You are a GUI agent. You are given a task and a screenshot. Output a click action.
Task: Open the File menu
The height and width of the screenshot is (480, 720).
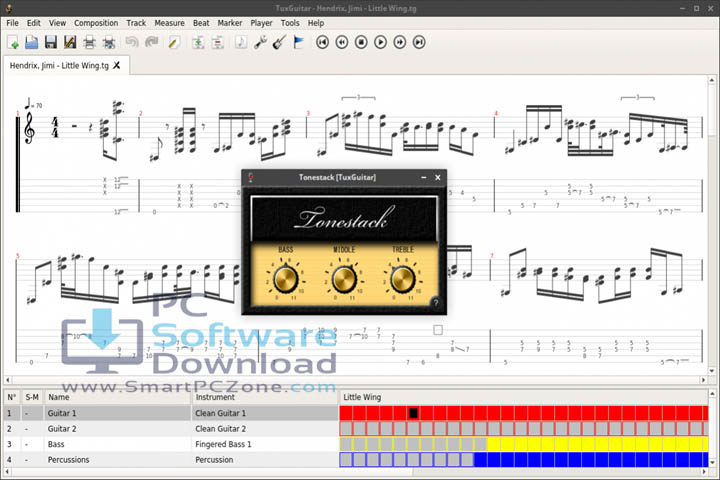click(x=12, y=23)
